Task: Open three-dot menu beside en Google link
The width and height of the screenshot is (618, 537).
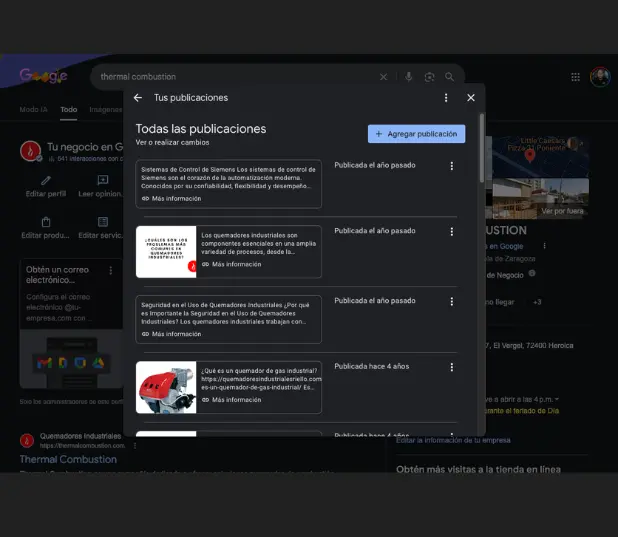Action: [544, 246]
